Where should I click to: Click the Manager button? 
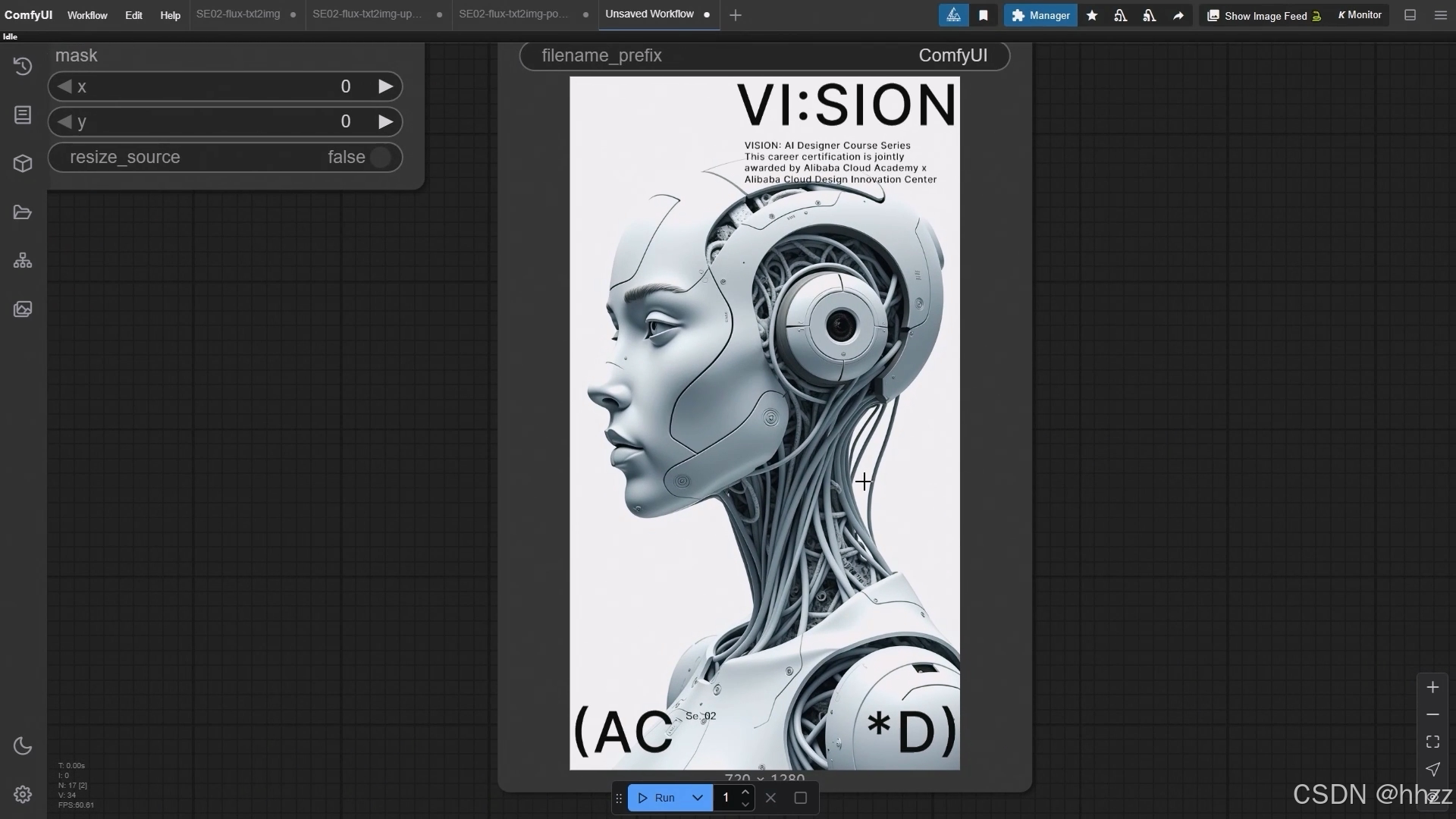pos(1040,15)
